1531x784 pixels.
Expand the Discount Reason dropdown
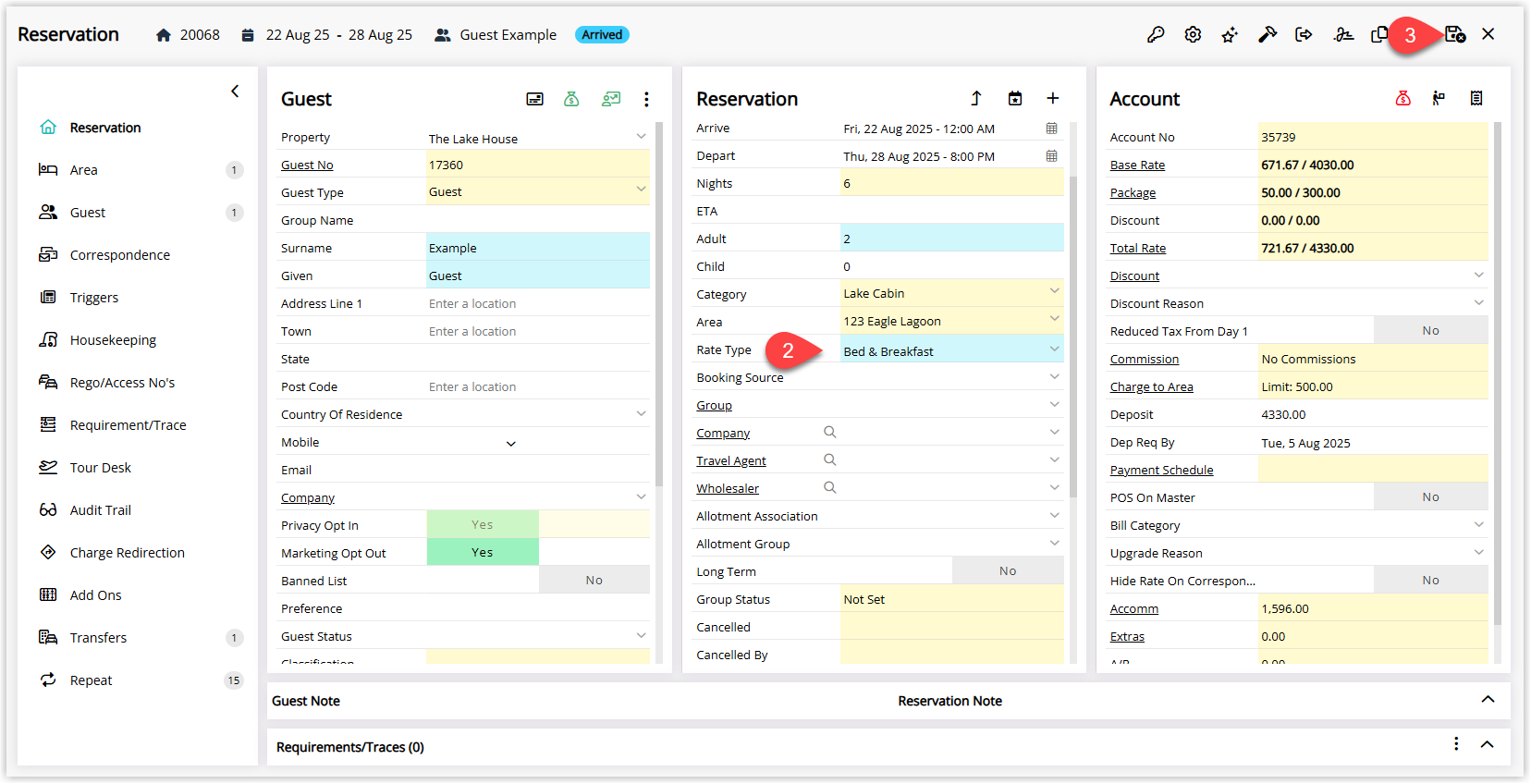tap(1478, 302)
